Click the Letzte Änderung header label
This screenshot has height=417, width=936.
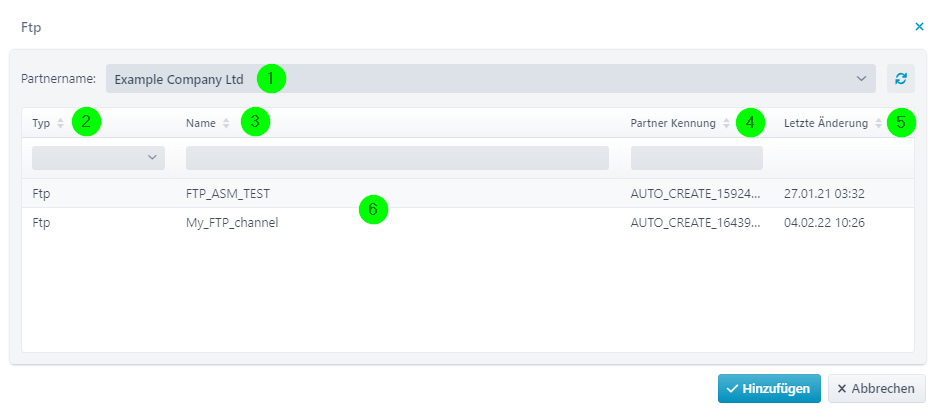point(826,123)
